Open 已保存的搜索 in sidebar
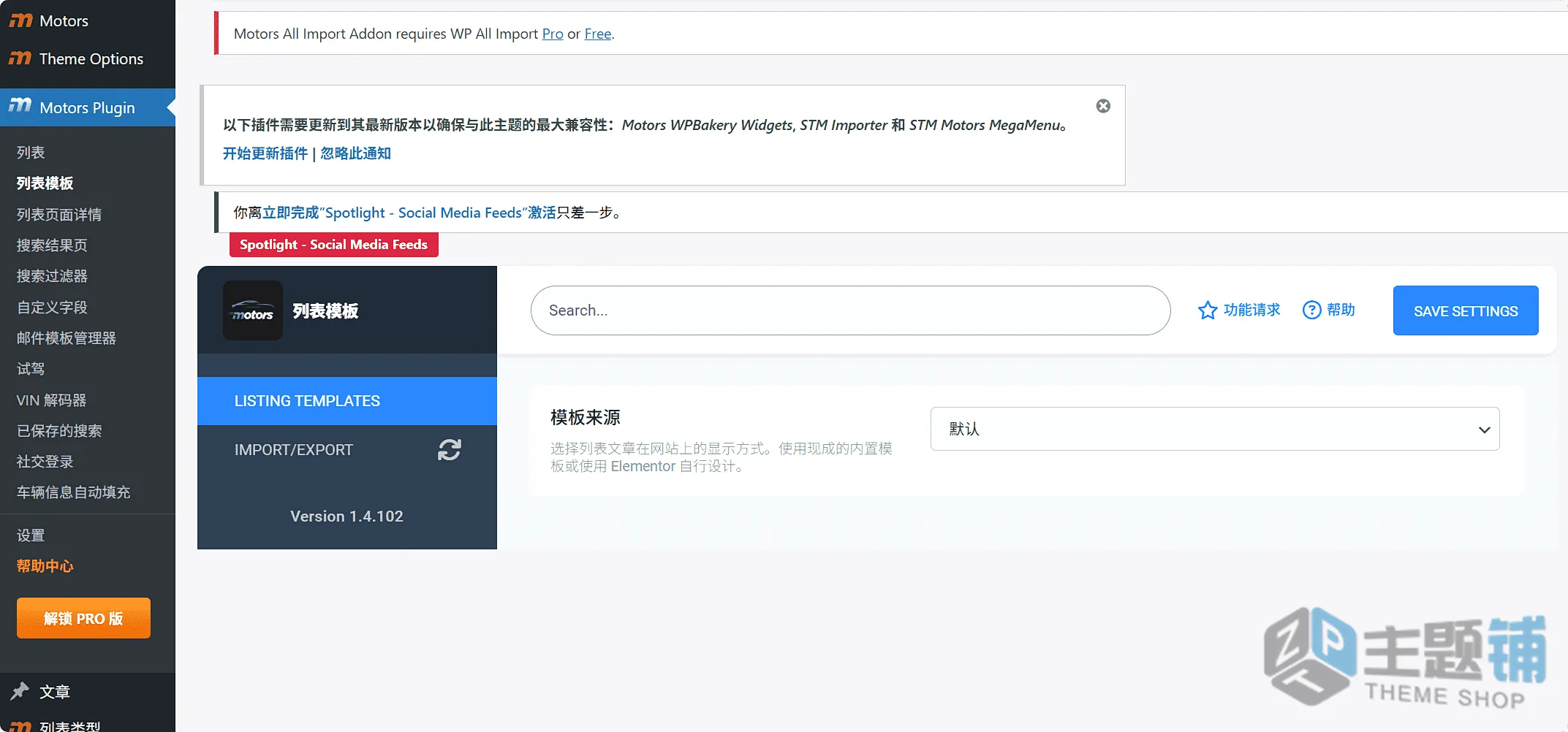Image resolution: width=1568 pixels, height=732 pixels. click(x=59, y=431)
